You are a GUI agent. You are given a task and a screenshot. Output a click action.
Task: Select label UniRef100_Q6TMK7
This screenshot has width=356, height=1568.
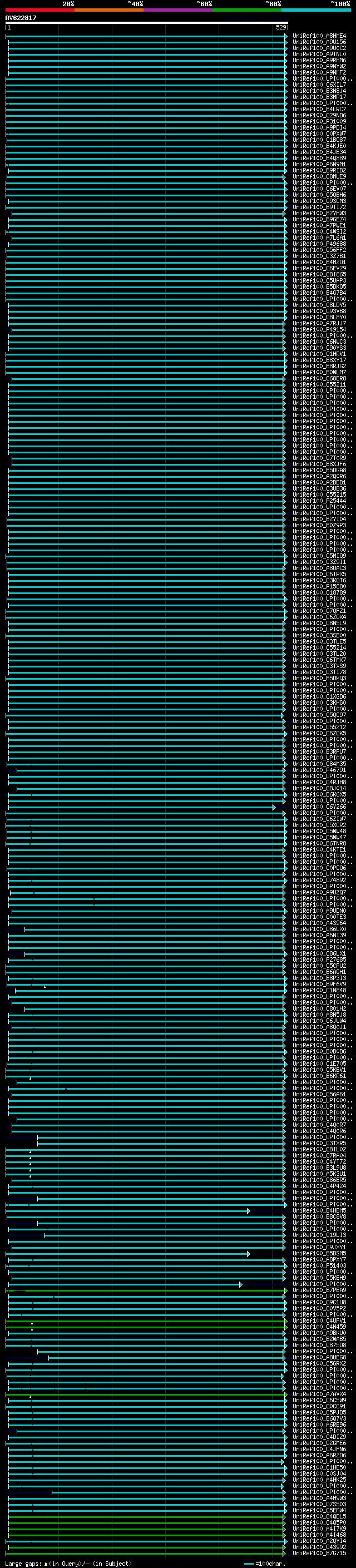[x=319, y=660]
